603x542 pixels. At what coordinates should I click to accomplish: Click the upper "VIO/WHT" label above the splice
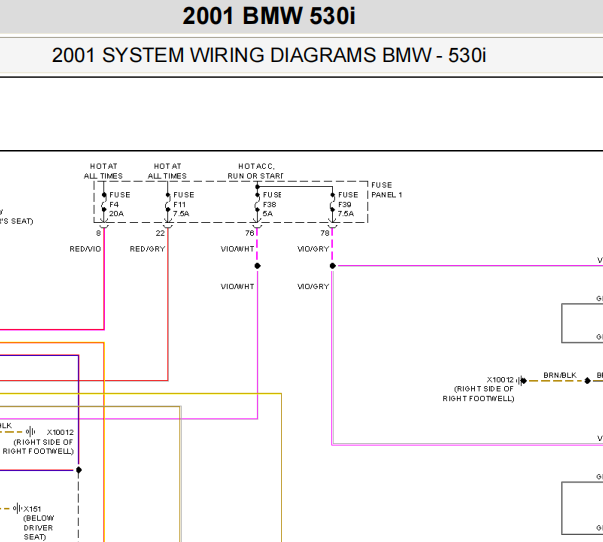(x=237, y=249)
